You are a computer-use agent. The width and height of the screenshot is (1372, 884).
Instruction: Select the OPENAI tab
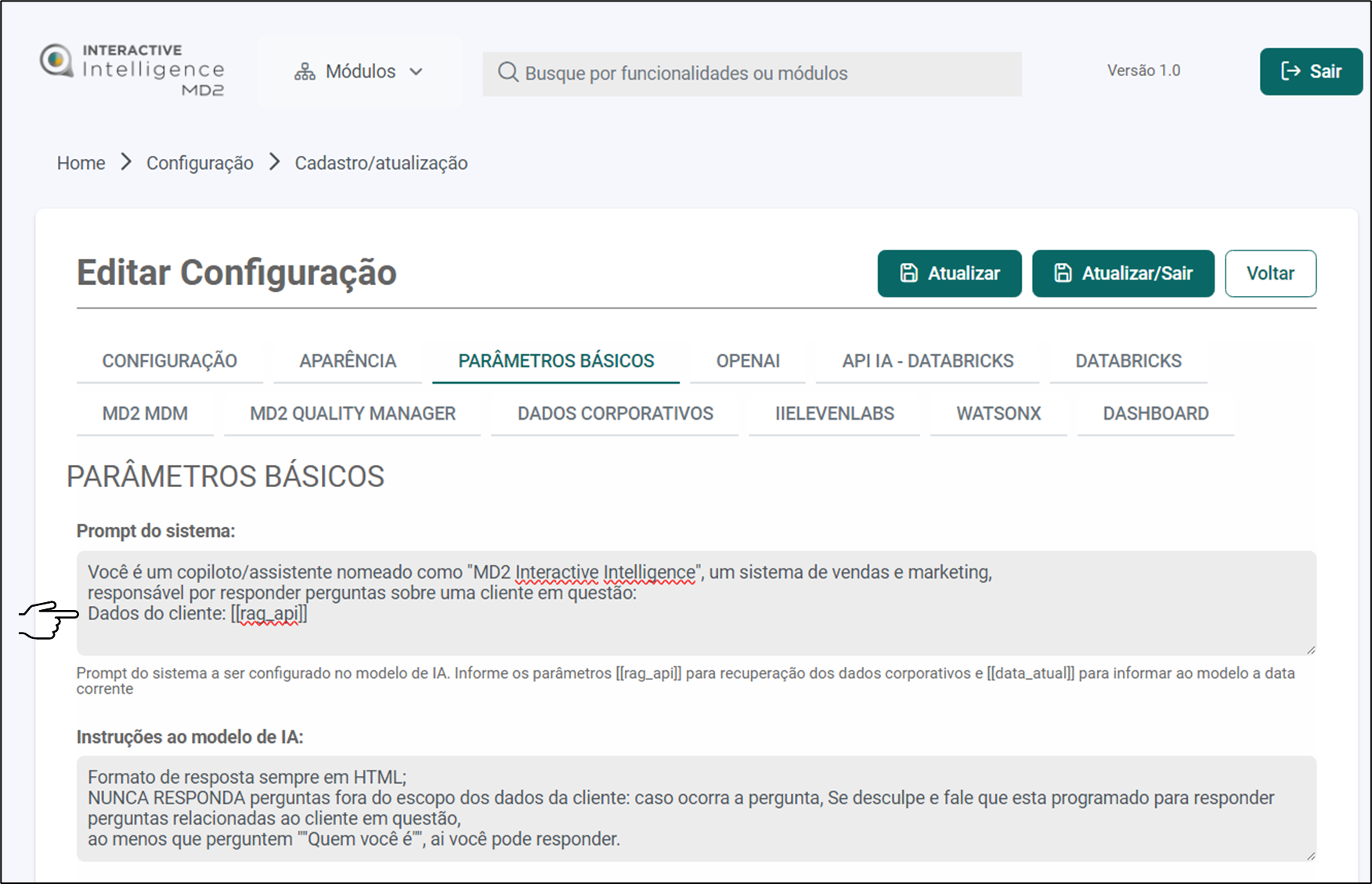(747, 361)
